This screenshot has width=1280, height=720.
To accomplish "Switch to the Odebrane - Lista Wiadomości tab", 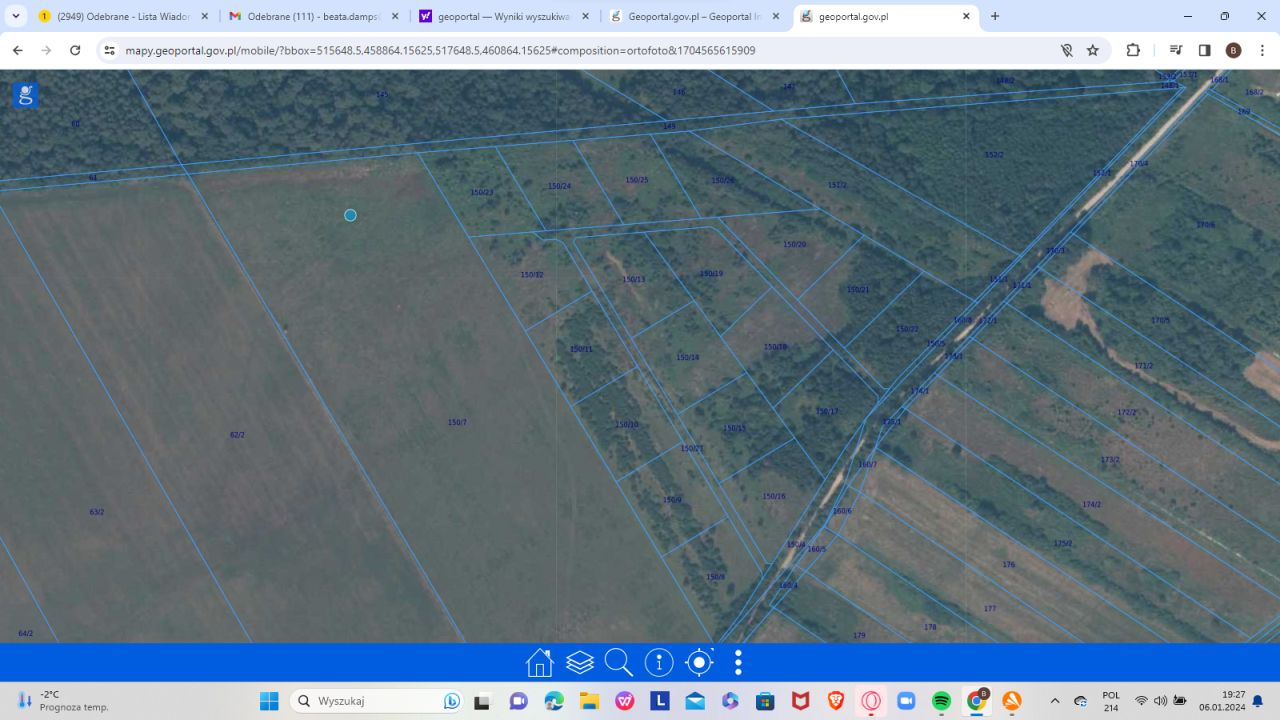I will click(123, 16).
